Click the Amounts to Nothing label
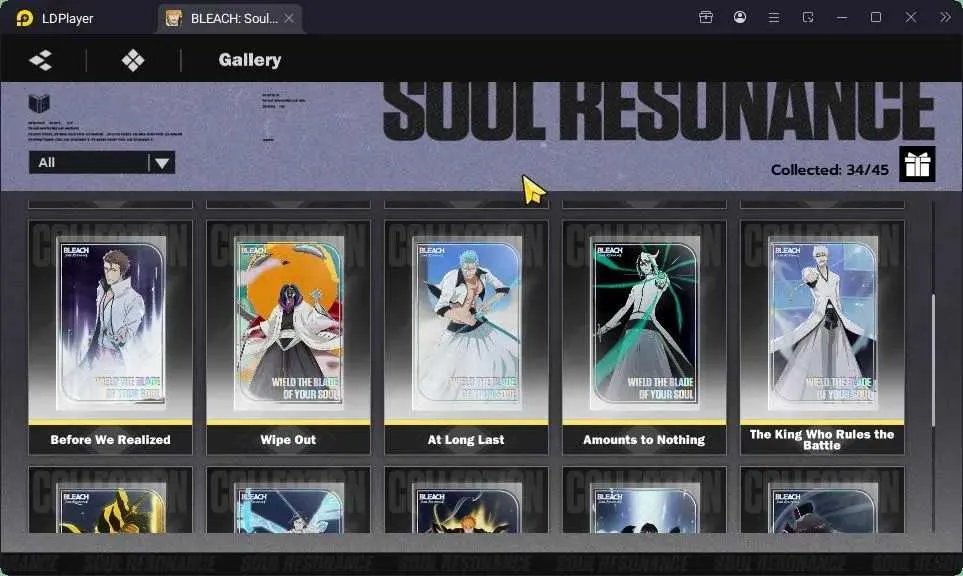963x576 pixels. tap(644, 440)
